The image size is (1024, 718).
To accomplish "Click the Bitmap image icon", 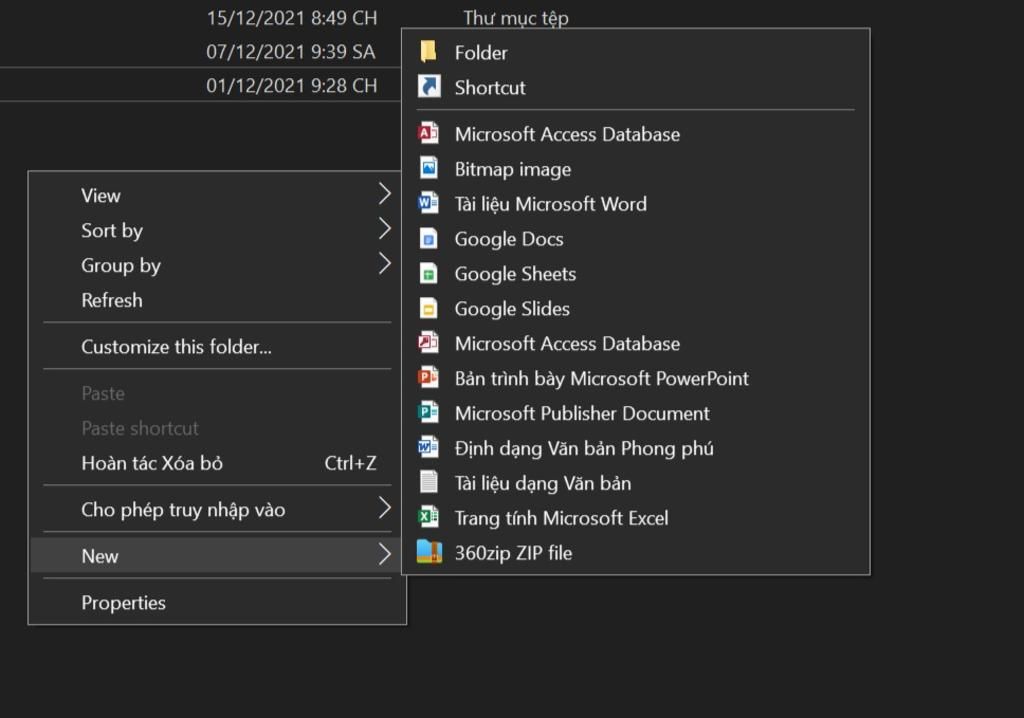I will [x=429, y=169].
